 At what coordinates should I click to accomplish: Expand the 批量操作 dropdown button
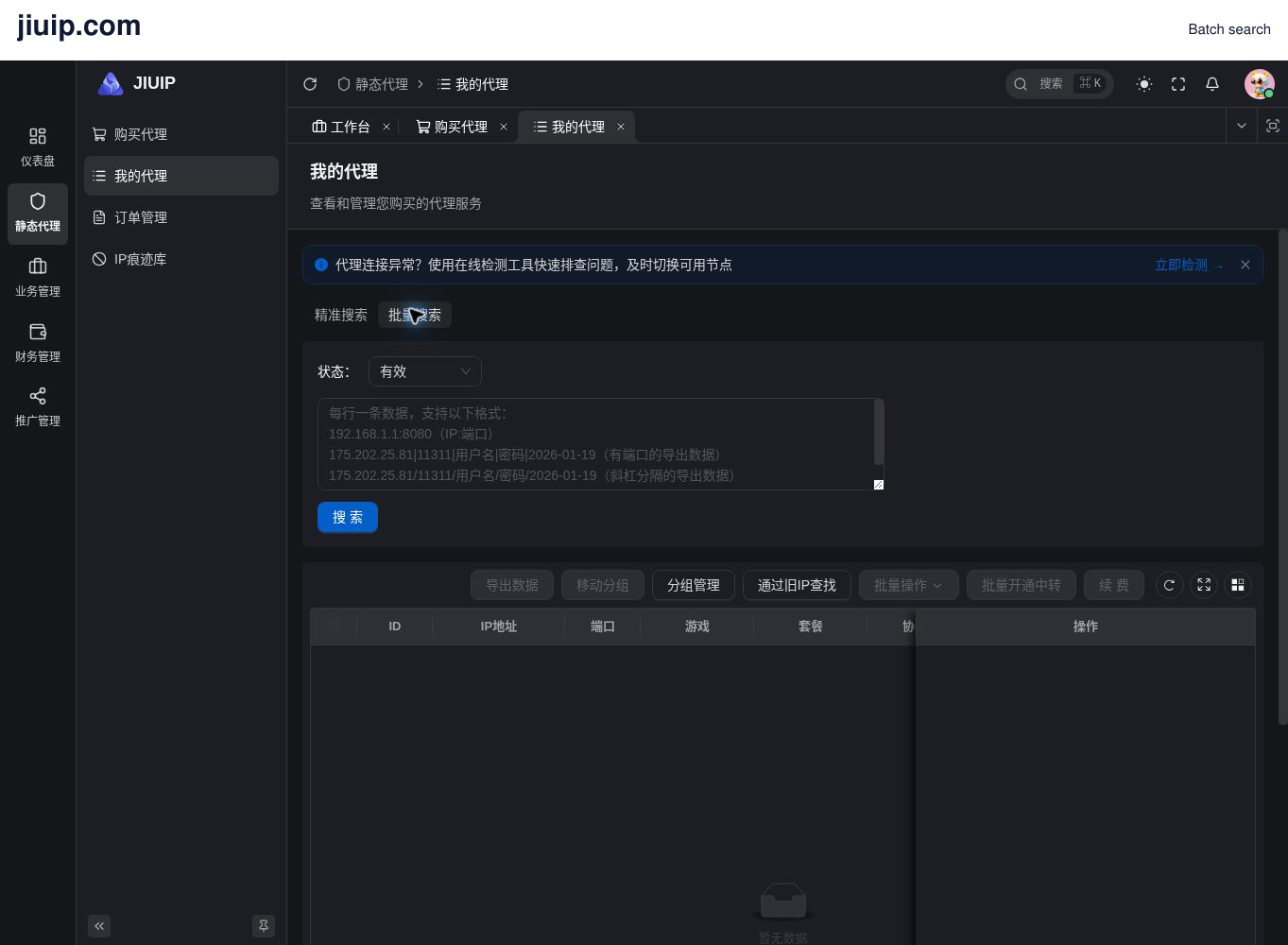pyautogui.click(x=908, y=585)
